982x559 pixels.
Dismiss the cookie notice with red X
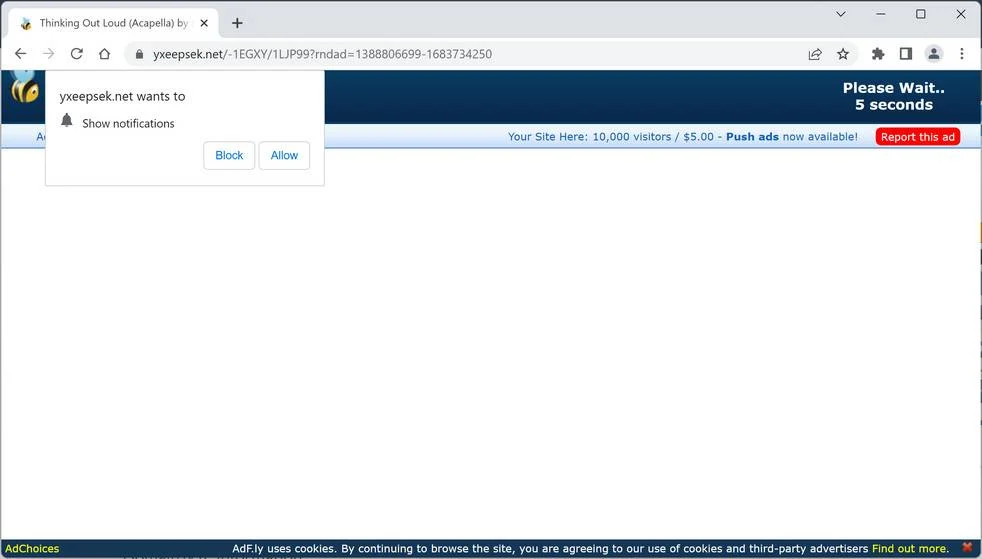(967, 548)
